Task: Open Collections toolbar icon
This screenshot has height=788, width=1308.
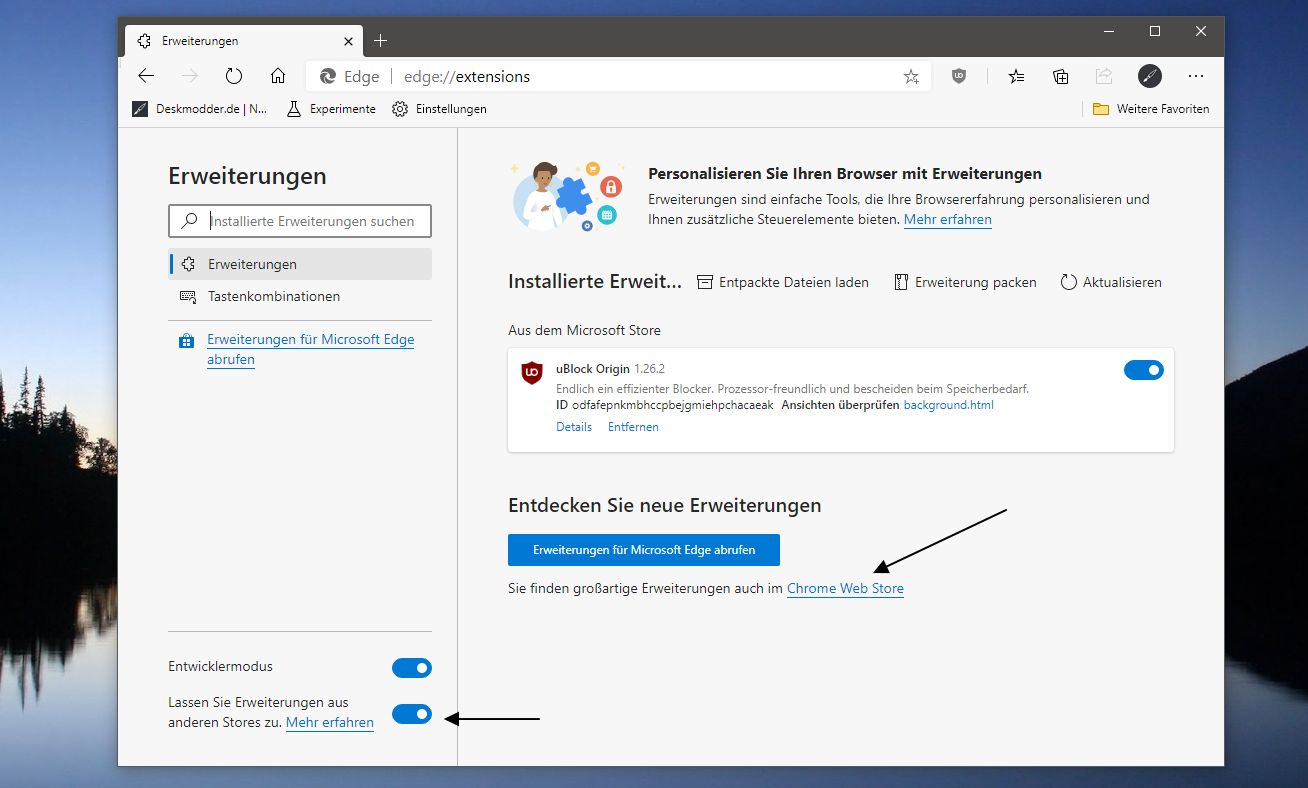Action: click(1061, 76)
